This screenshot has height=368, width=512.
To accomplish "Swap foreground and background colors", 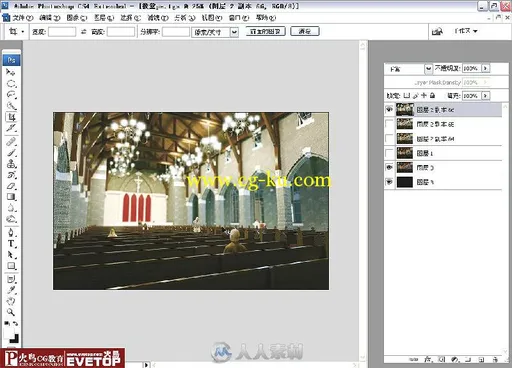I will click(15, 323).
